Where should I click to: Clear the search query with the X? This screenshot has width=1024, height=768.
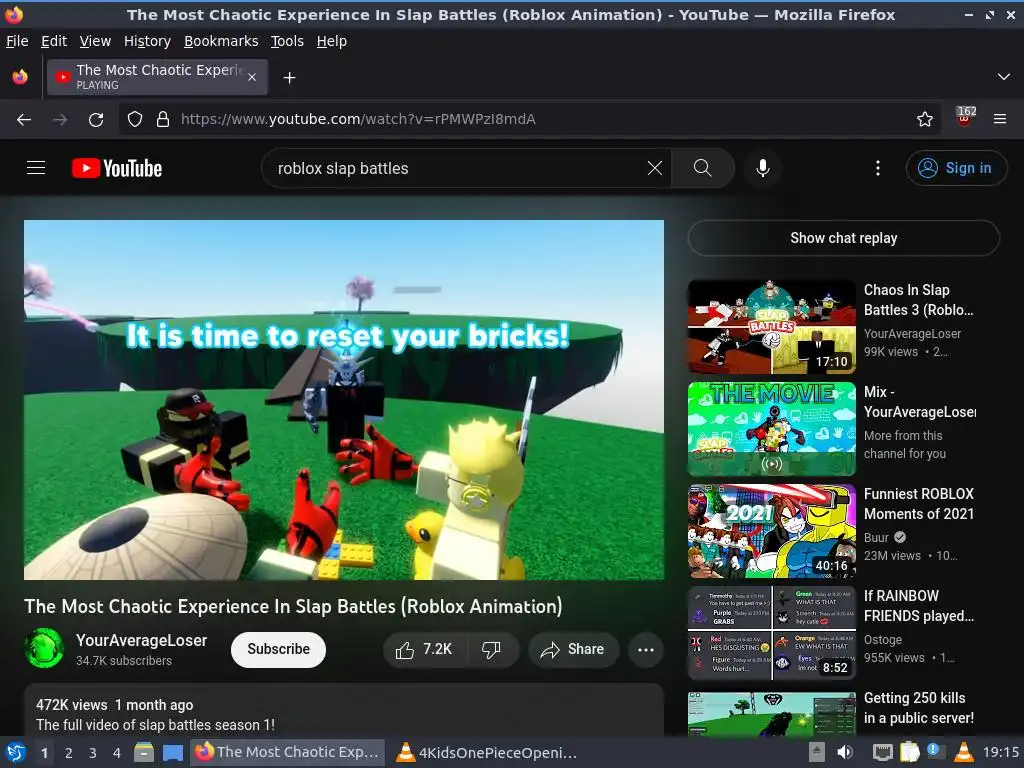pos(654,168)
